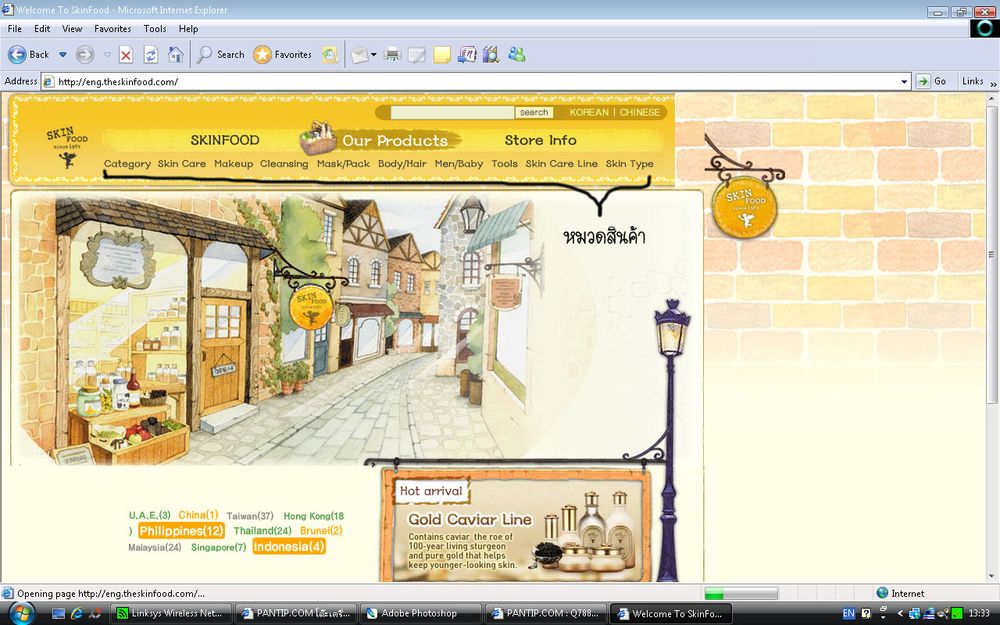Click the SkinFood logo in header
This screenshot has height=625, width=1000.
pyautogui.click(x=67, y=147)
